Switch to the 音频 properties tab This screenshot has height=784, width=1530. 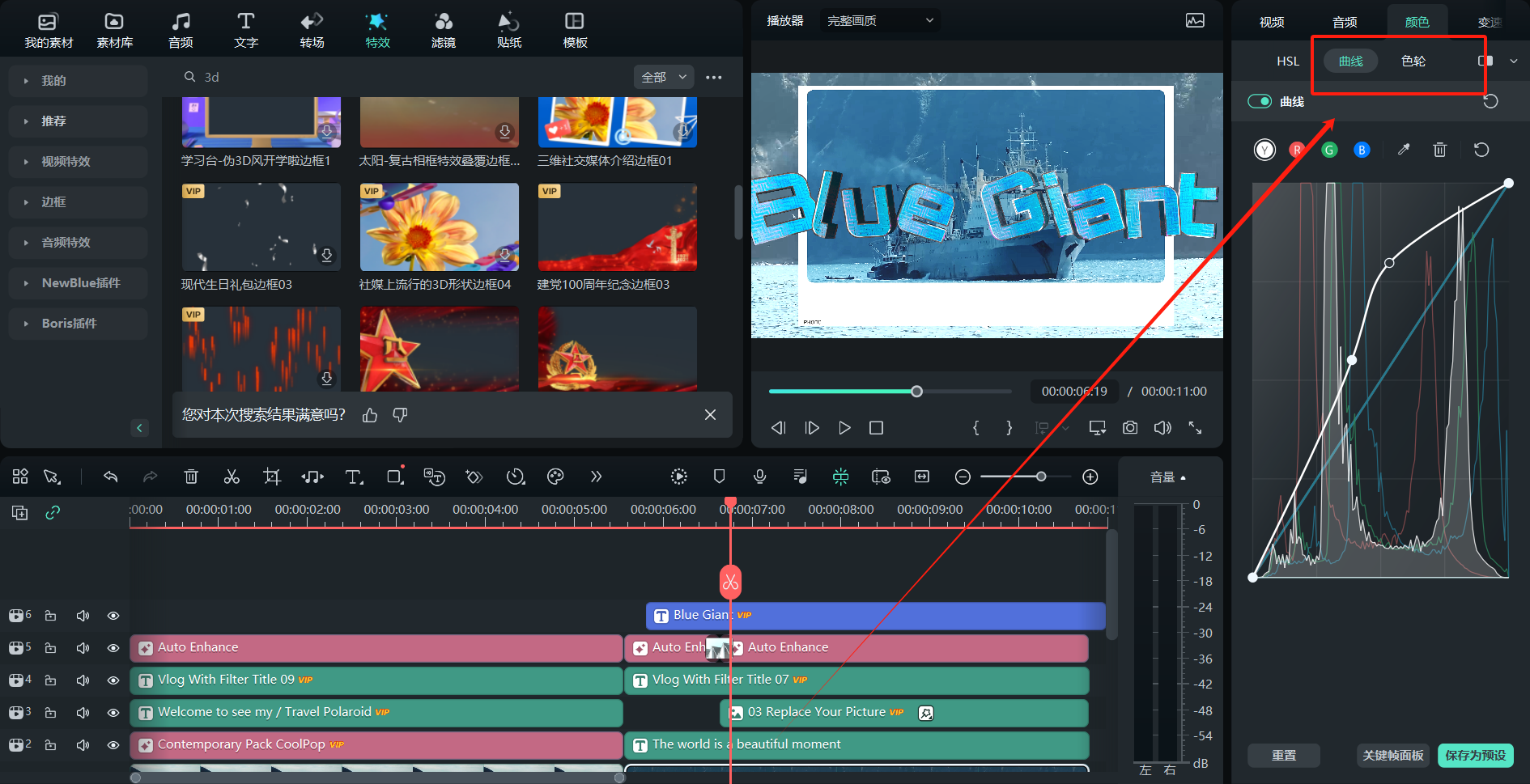[1345, 22]
